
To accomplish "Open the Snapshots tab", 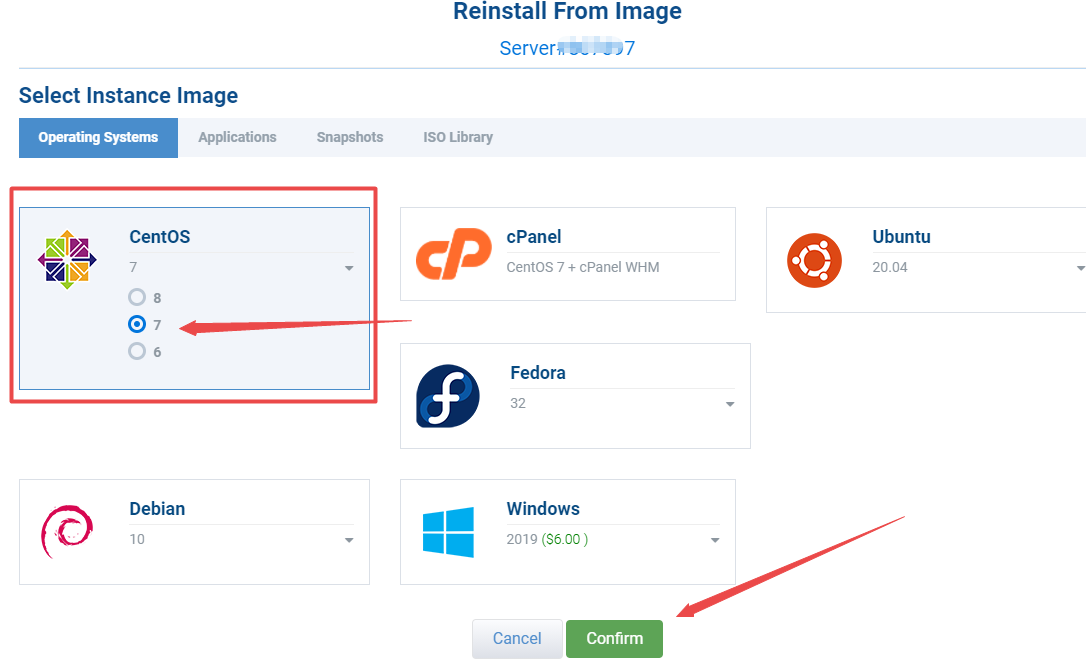I will [350, 137].
